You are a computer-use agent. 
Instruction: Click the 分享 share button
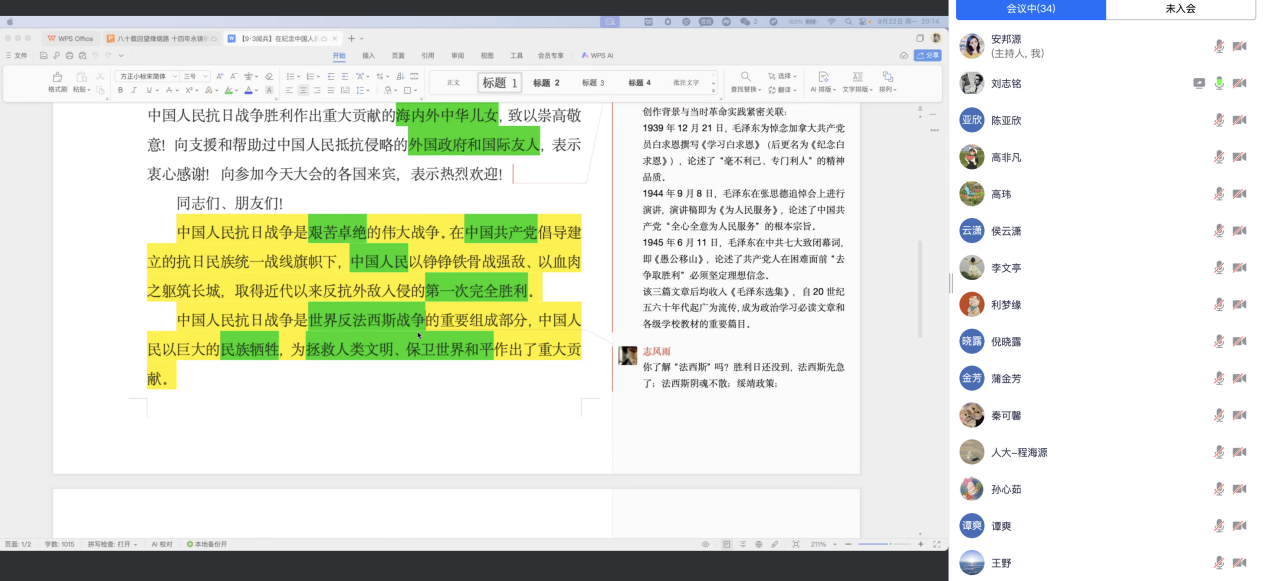[x=927, y=56]
